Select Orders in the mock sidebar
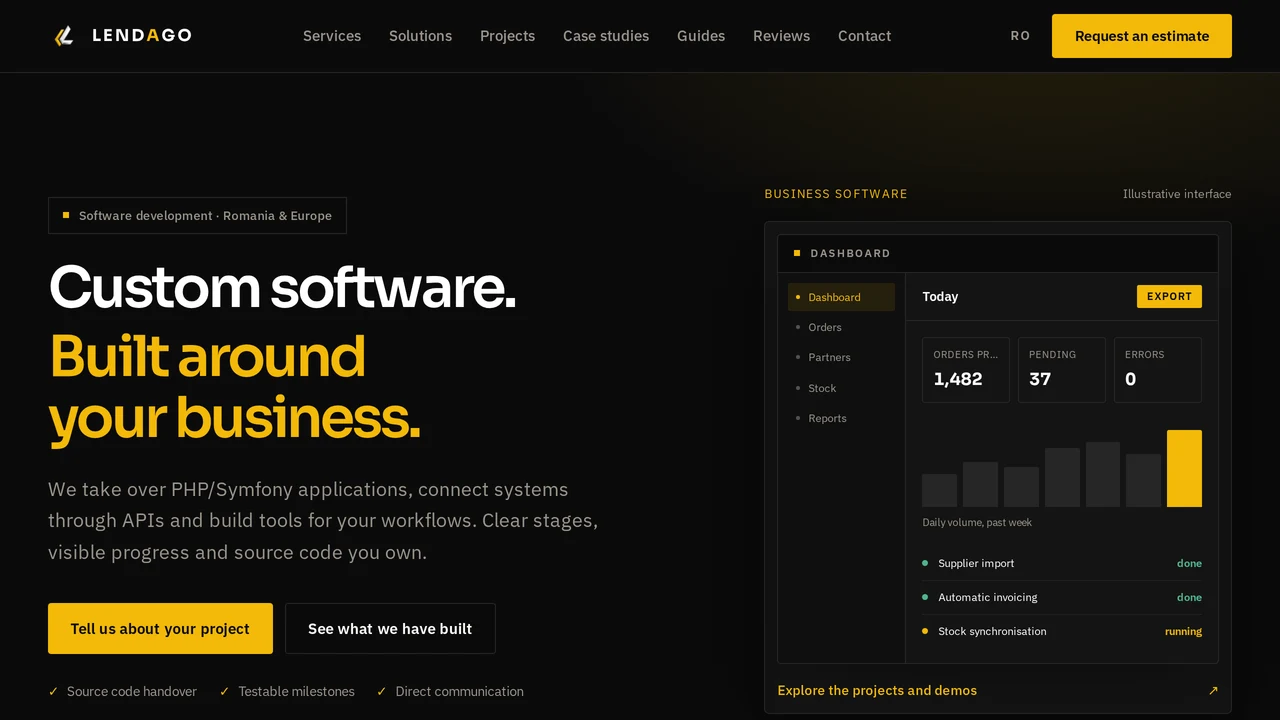 841,327
